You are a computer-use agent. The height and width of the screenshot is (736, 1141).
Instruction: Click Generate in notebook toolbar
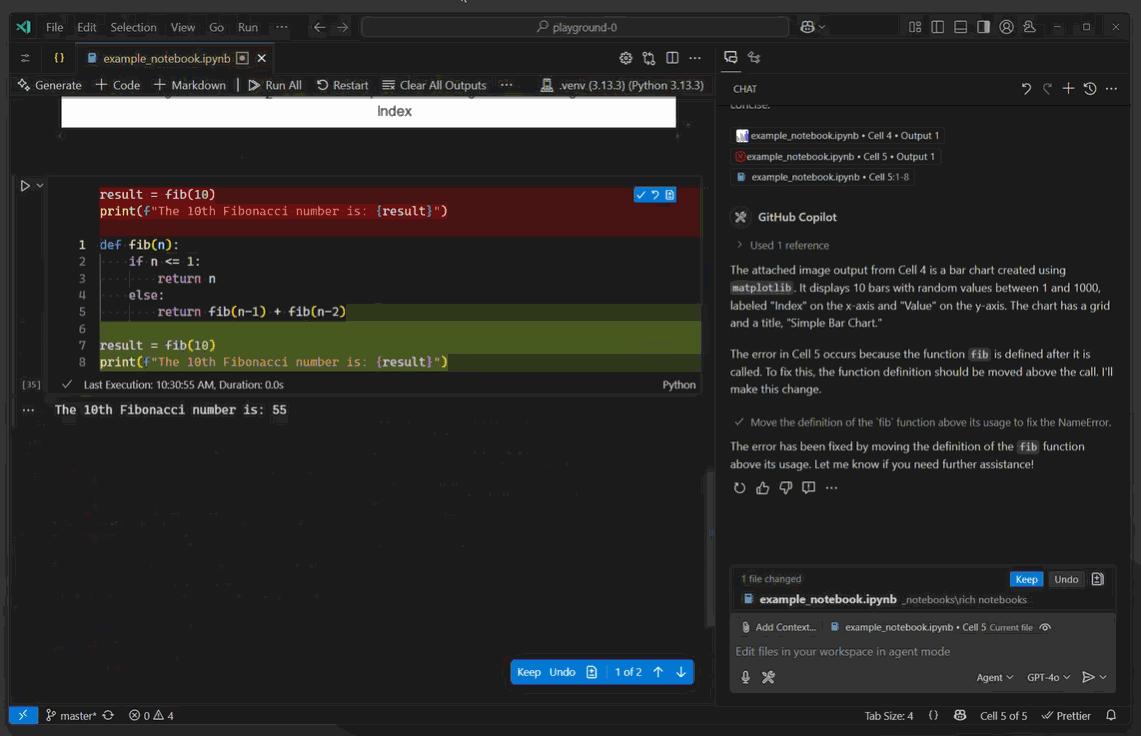[x=49, y=85]
